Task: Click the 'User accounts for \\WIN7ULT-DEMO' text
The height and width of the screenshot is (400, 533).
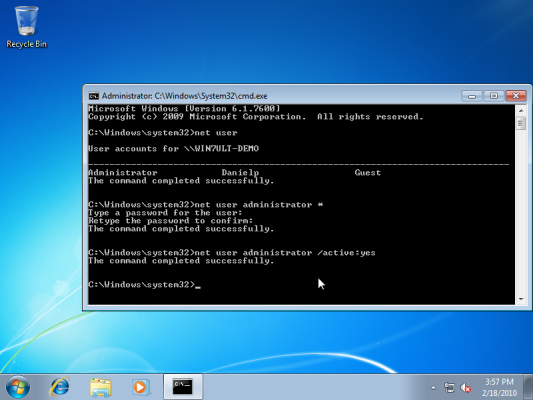Action: [x=173, y=149]
